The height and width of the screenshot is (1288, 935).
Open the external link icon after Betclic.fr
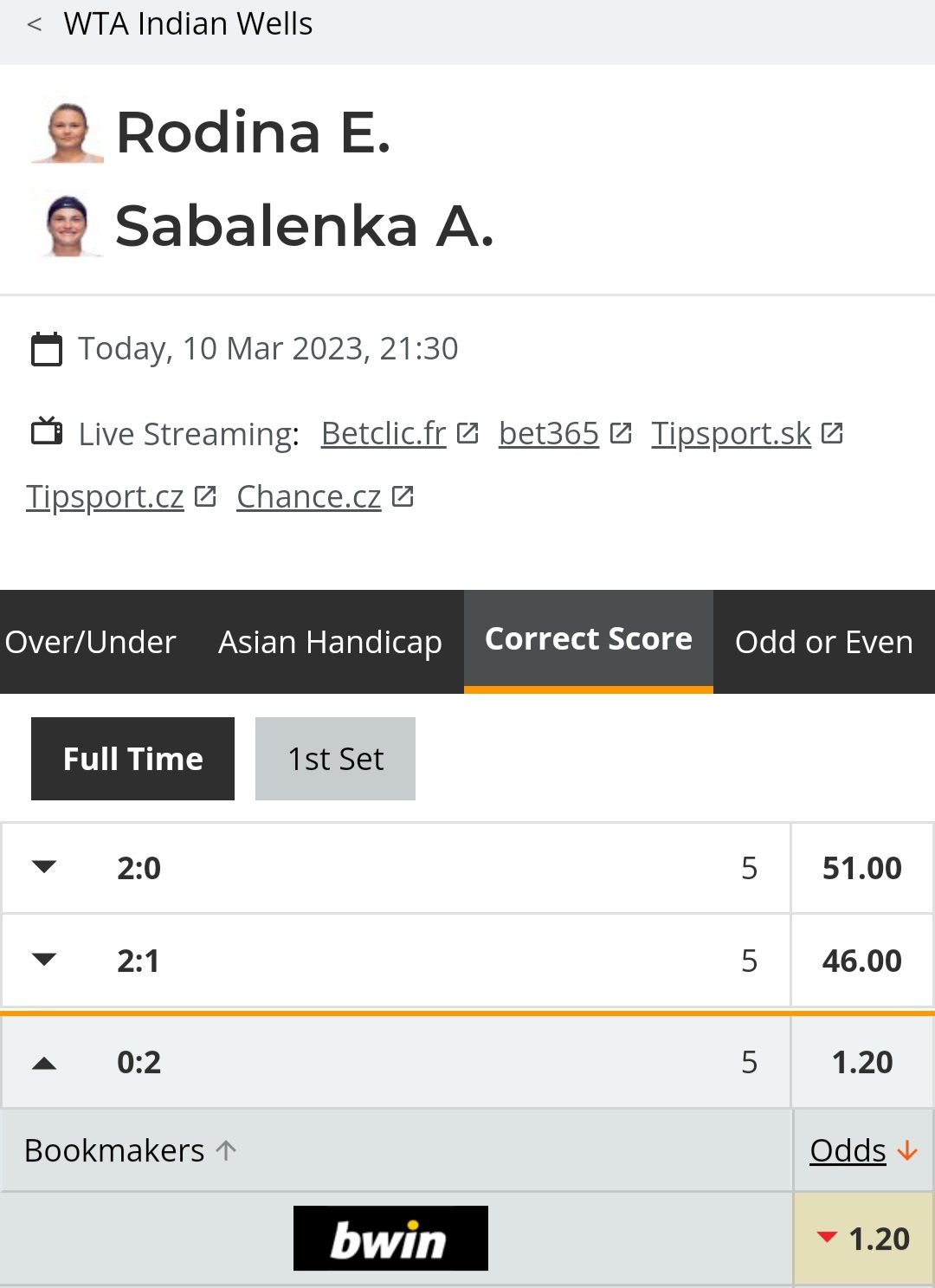click(467, 433)
